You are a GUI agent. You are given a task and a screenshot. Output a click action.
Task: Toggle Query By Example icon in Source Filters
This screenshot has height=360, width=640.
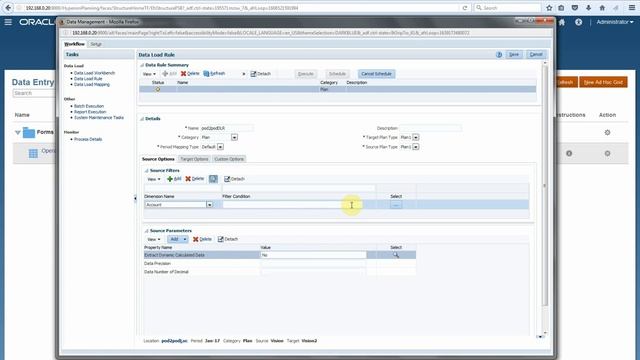coord(213,179)
